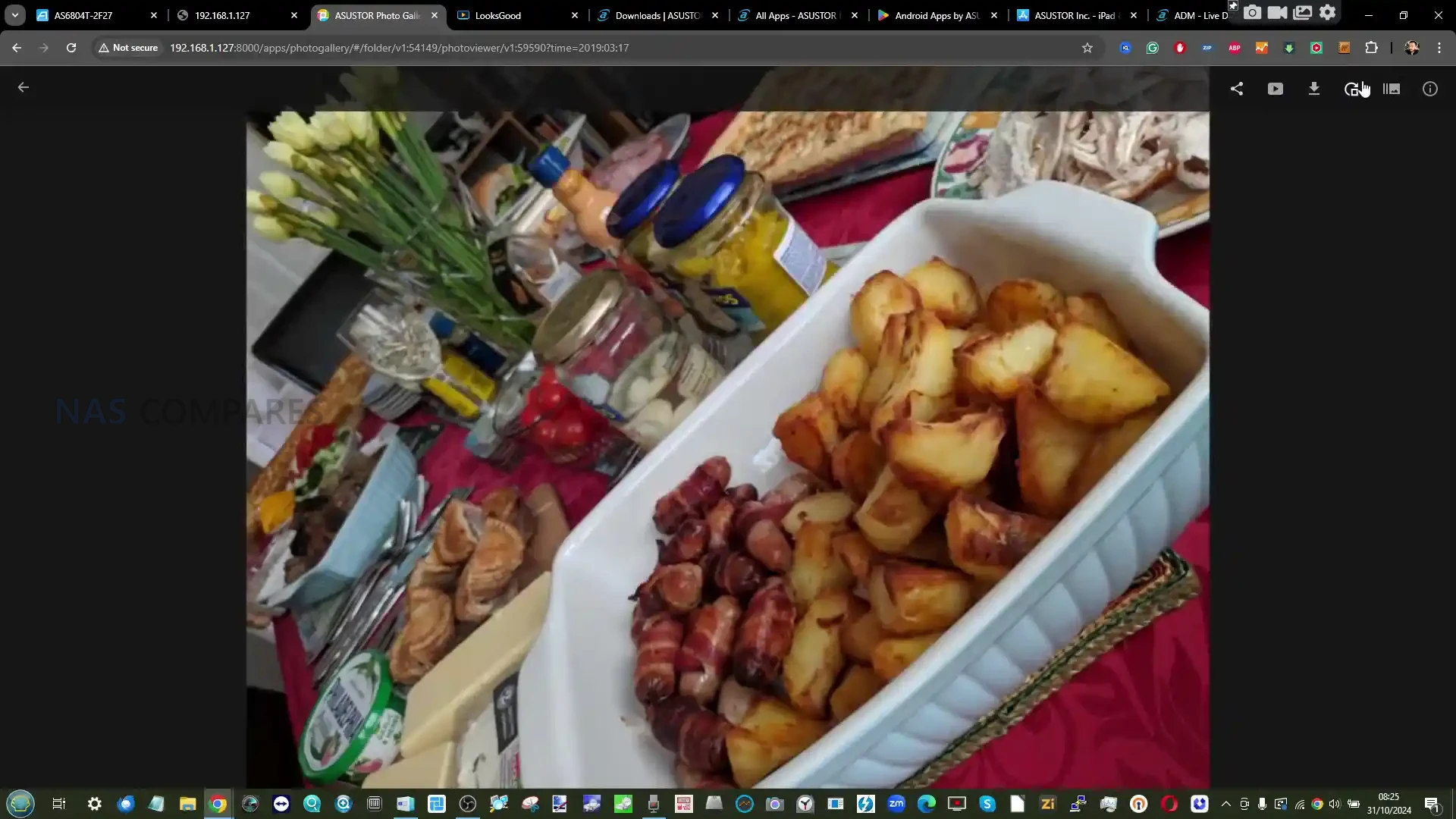Open the photo filmstrip view
The height and width of the screenshot is (819, 1456).
[x=1392, y=89]
